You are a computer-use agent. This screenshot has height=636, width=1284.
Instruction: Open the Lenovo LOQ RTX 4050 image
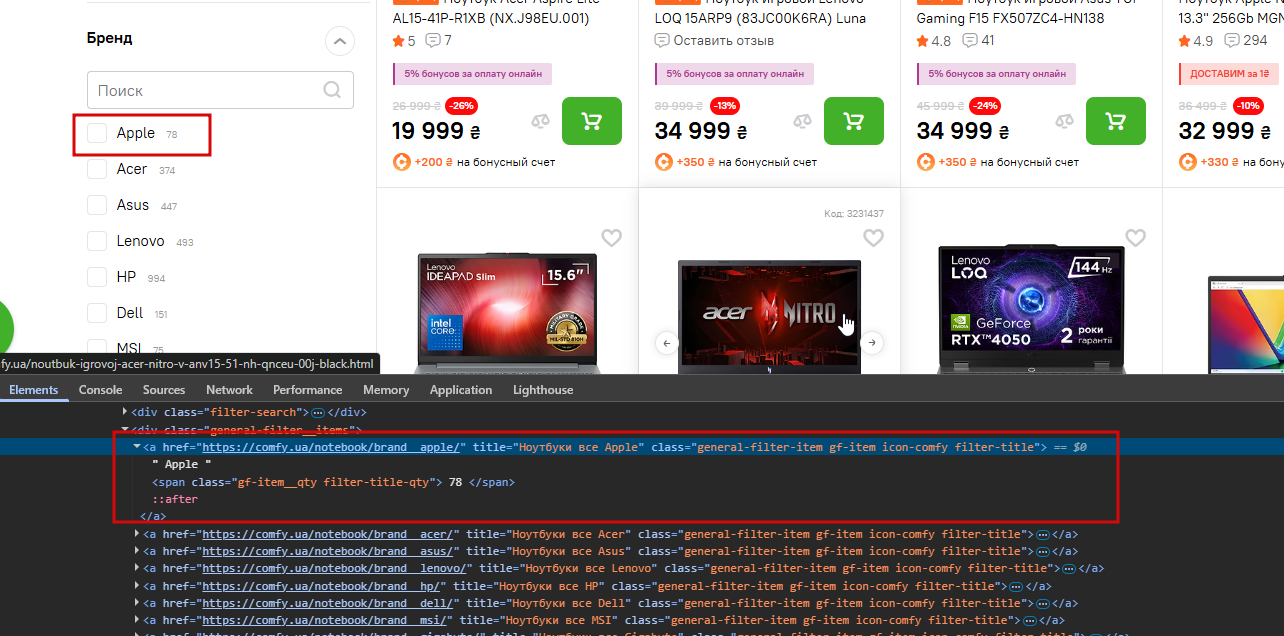[1031, 310]
